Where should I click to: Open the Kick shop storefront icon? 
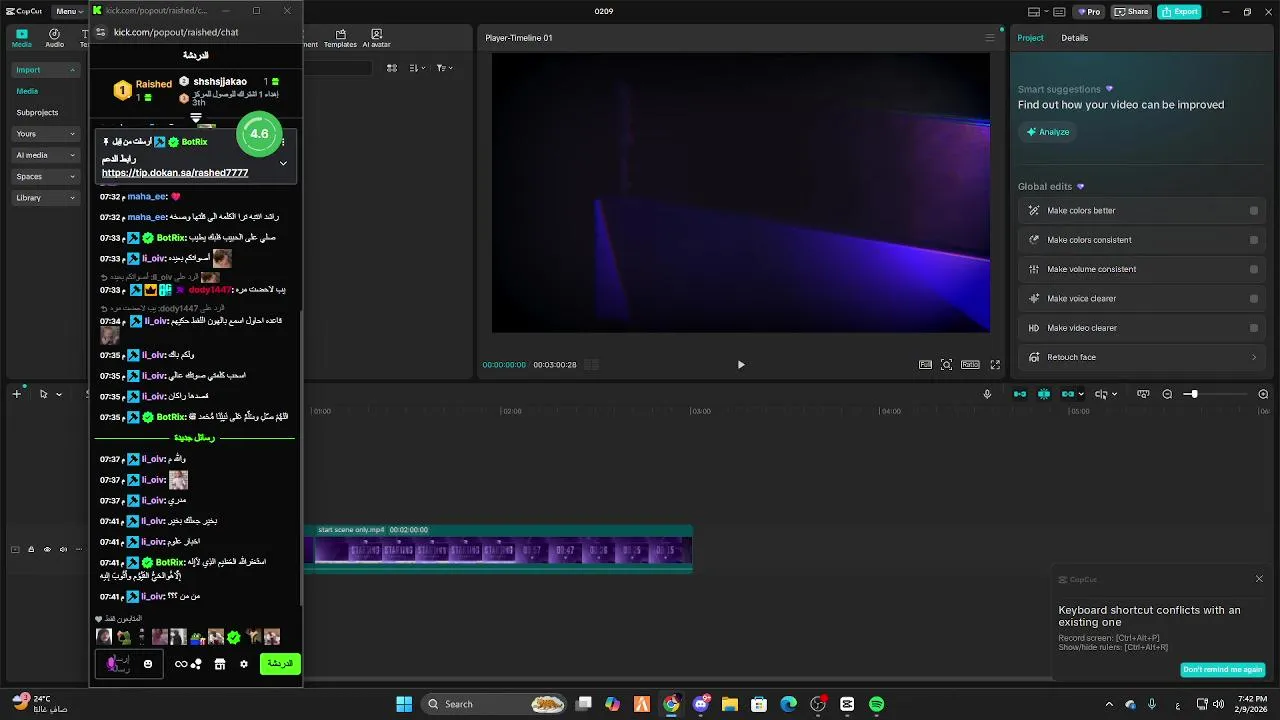(x=220, y=664)
